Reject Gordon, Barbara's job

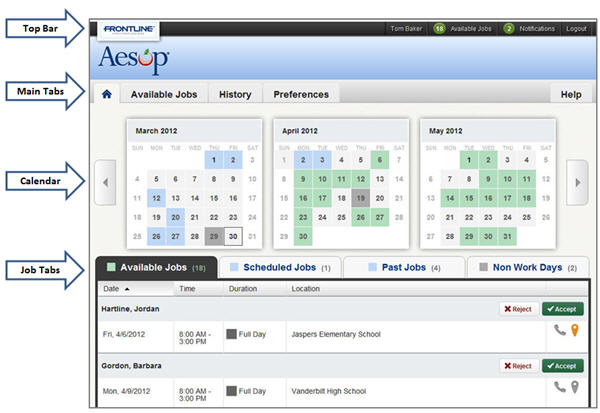pos(519,366)
